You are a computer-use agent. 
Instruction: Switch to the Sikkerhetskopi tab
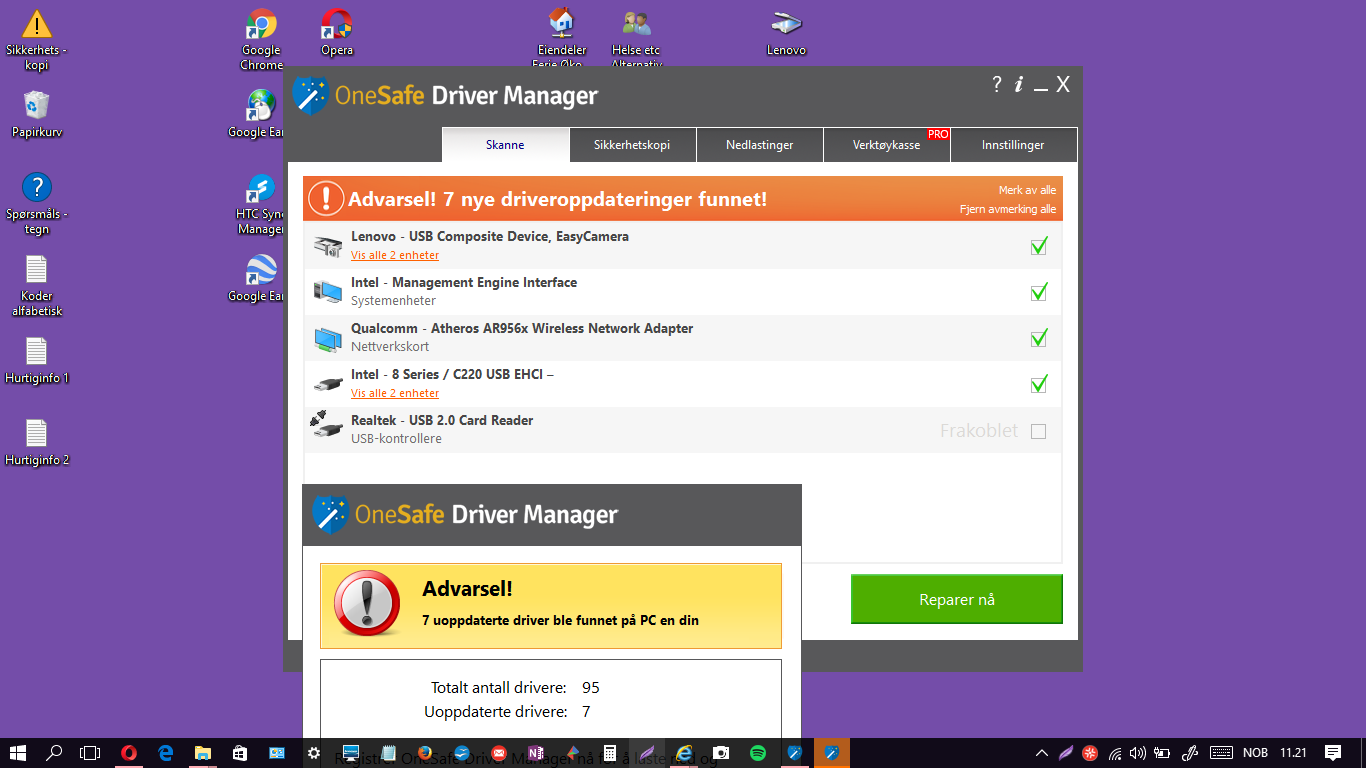[632, 145]
